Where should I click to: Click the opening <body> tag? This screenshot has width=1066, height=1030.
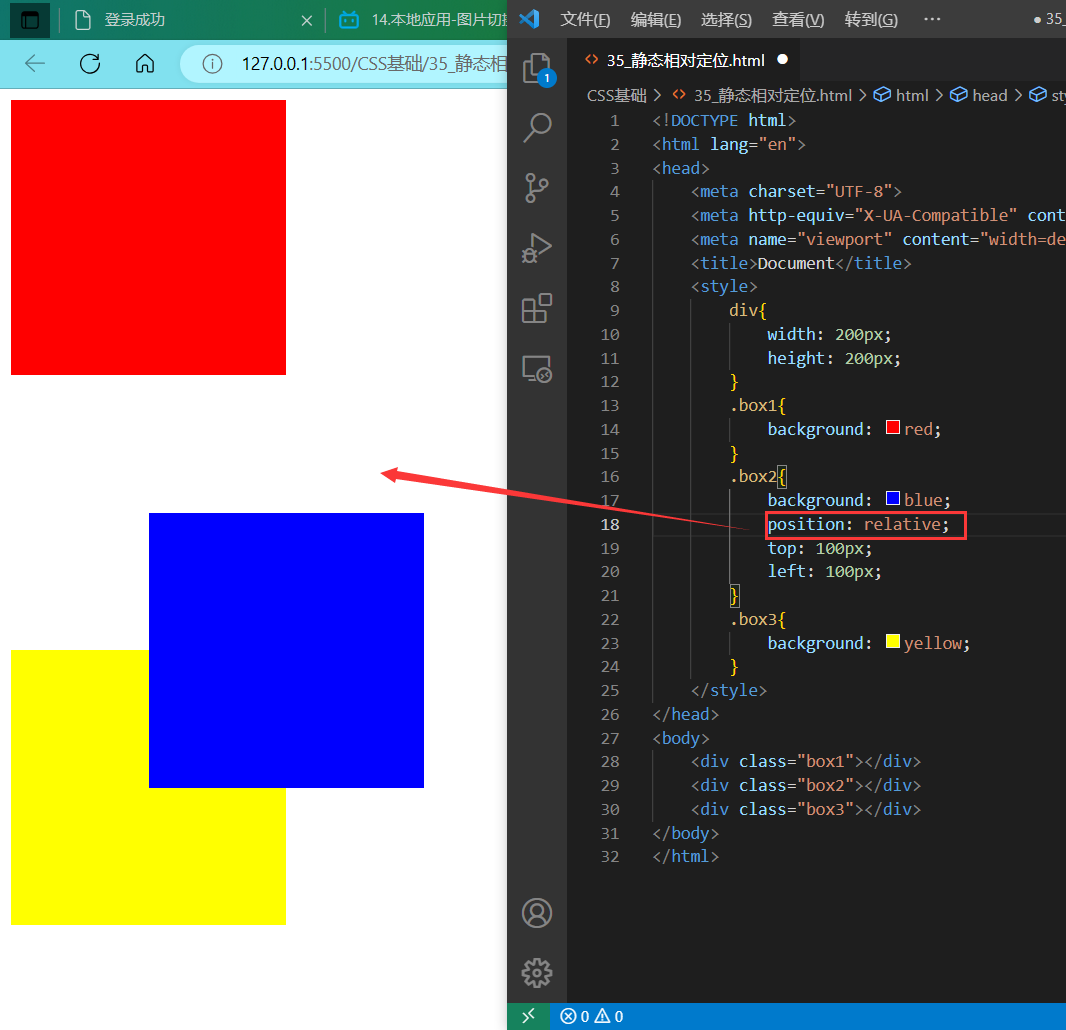(681, 738)
